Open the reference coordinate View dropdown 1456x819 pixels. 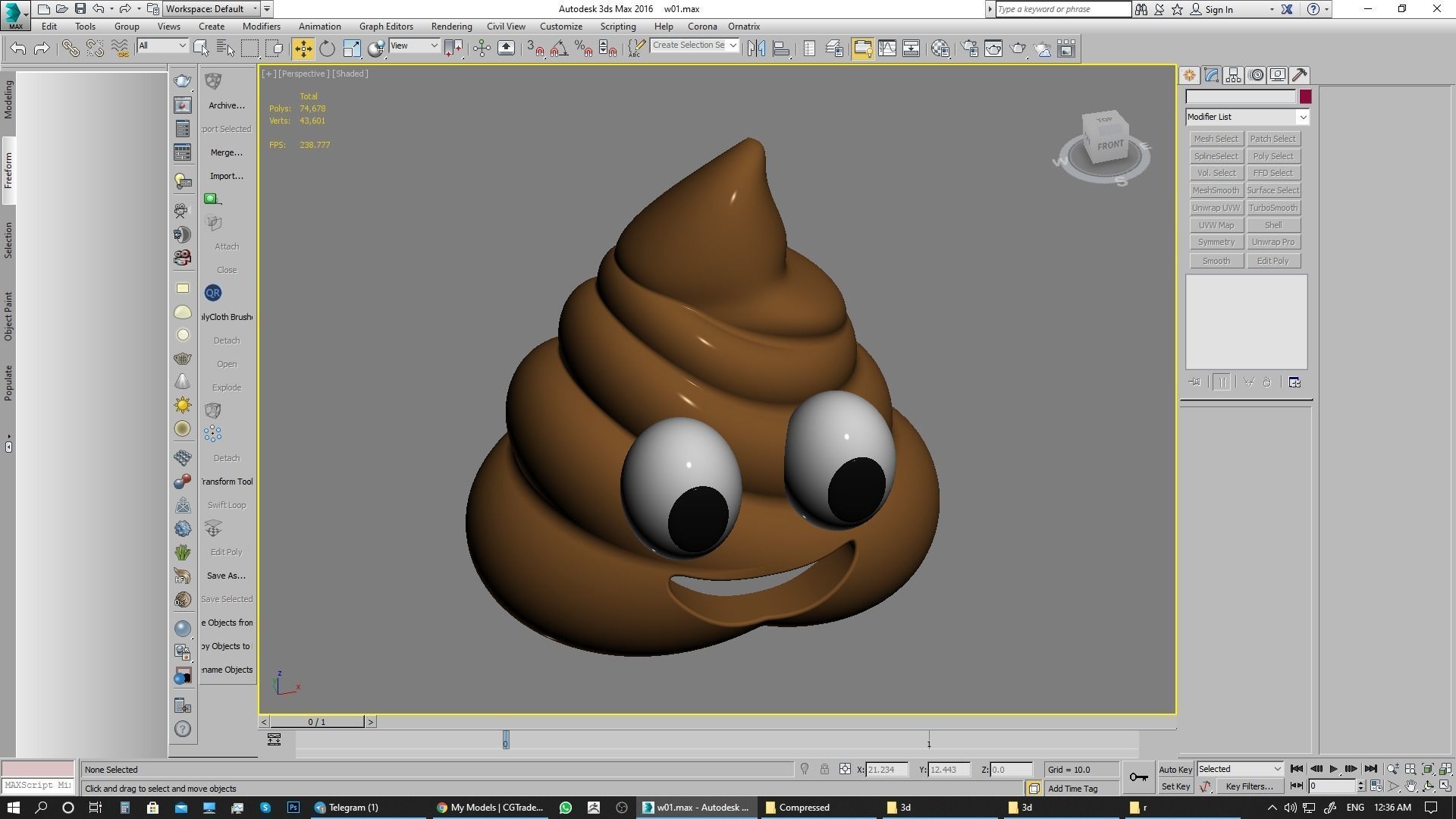(414, 45)
